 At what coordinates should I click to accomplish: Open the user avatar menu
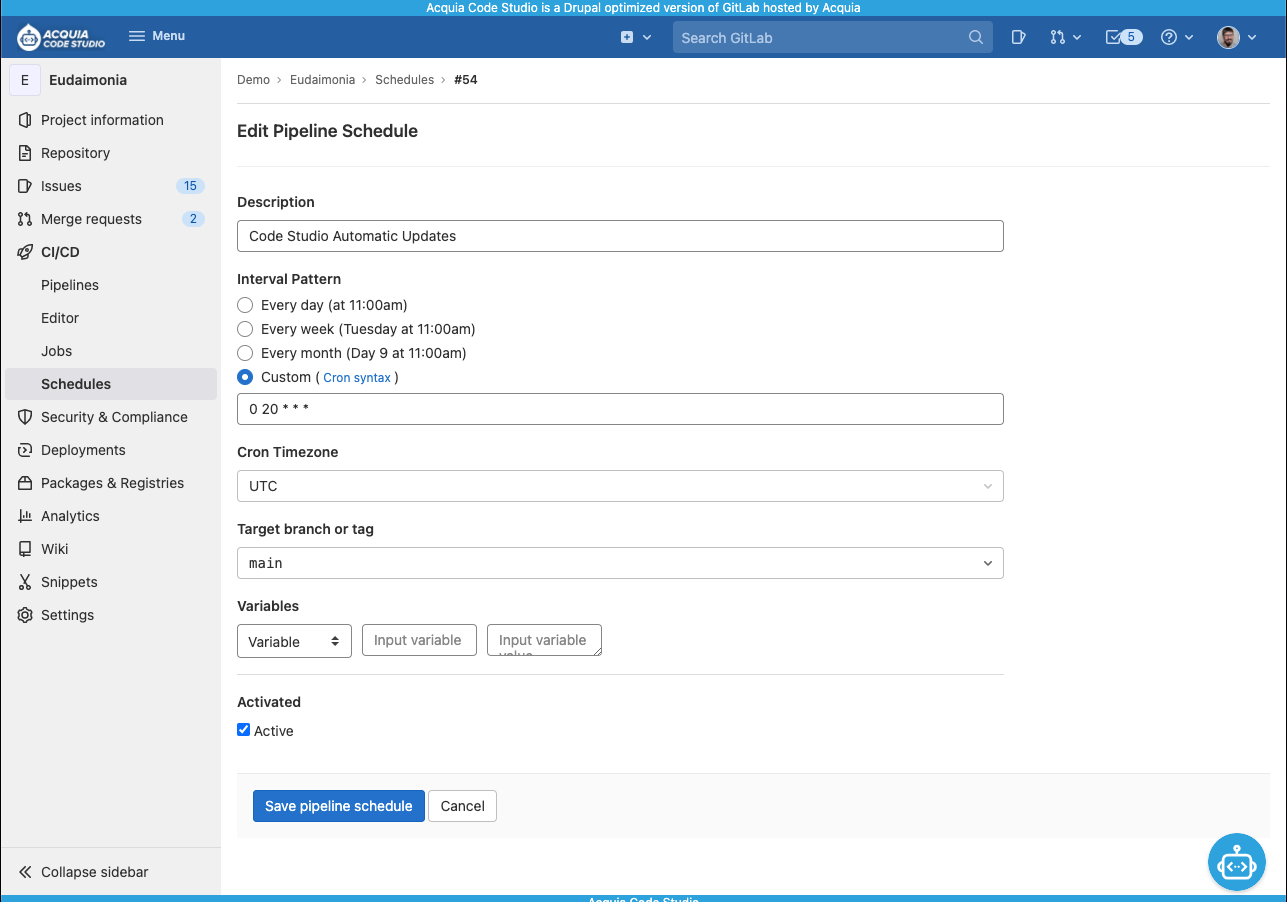coord(1237,37)
